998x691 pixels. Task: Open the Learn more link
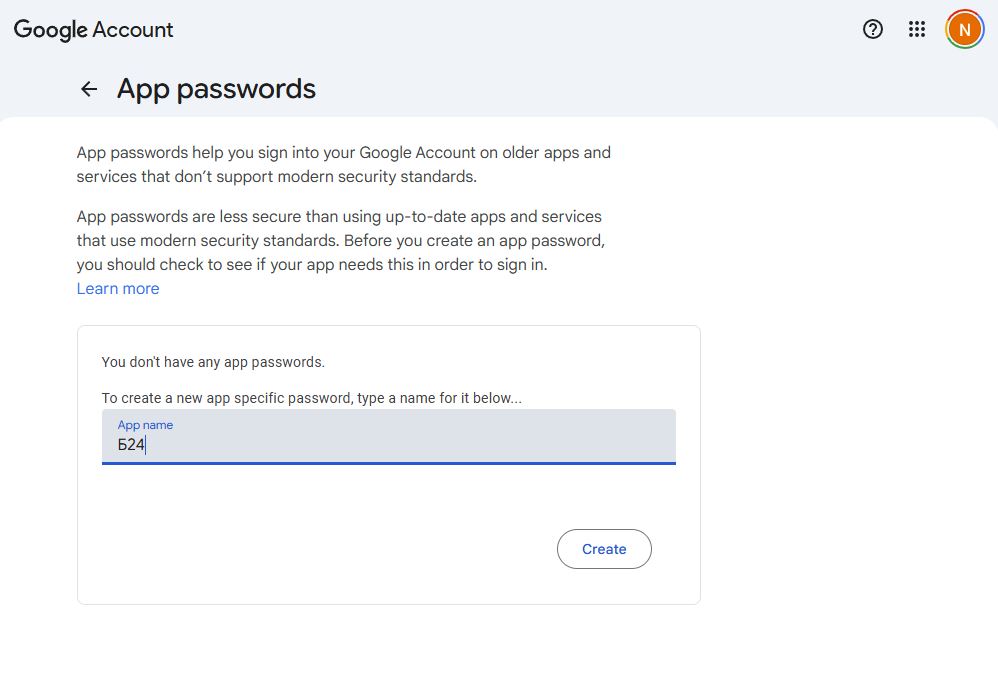tap(117, 288)
